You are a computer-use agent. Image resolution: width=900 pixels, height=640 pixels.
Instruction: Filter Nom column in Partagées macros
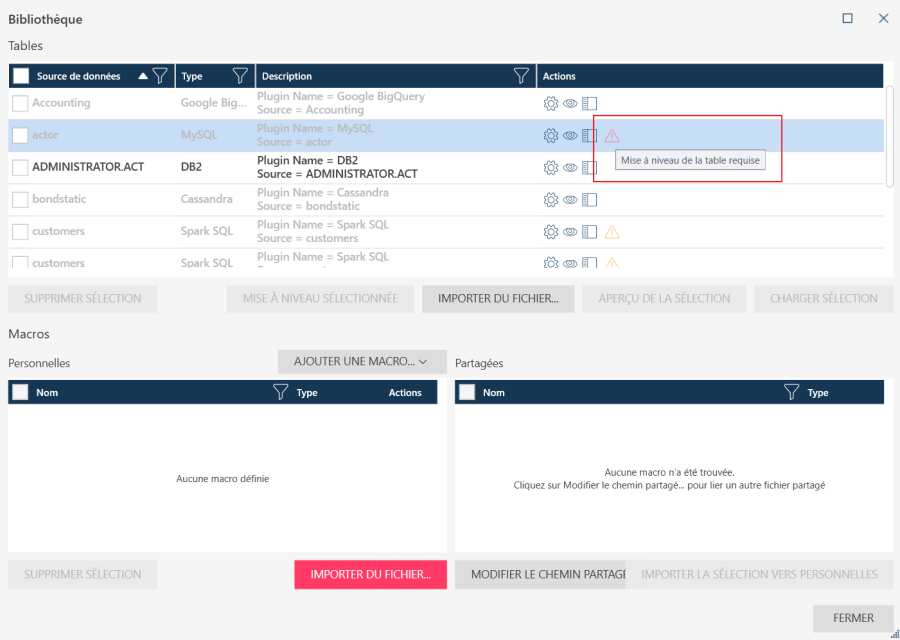[791, 393]
